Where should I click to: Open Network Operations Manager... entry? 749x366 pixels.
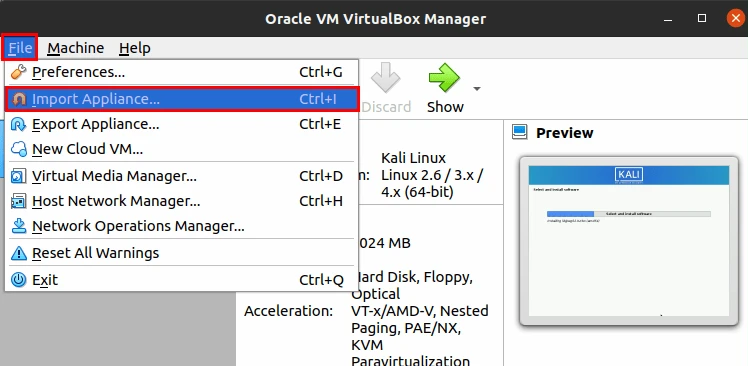(182, 226)
